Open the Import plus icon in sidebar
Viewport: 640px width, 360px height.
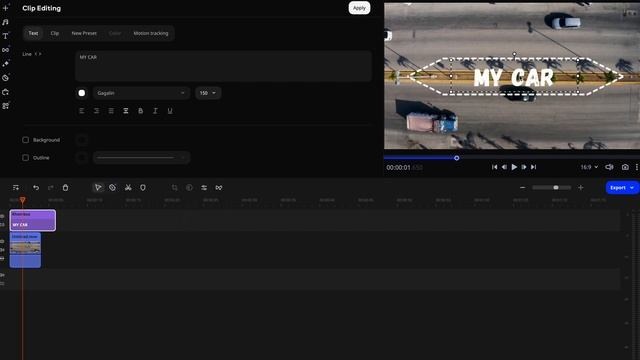(5, 8)
